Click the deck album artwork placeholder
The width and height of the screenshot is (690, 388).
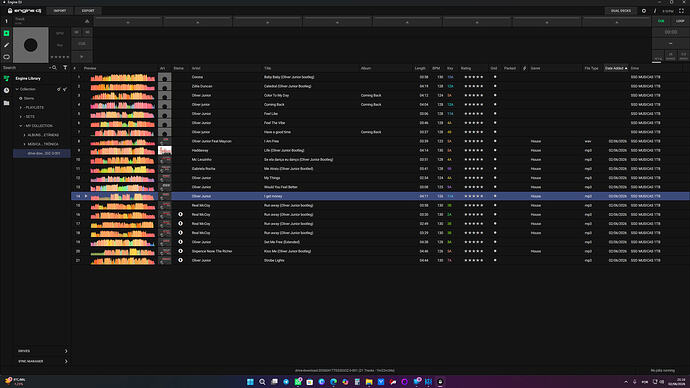click(x=30, y=45)
